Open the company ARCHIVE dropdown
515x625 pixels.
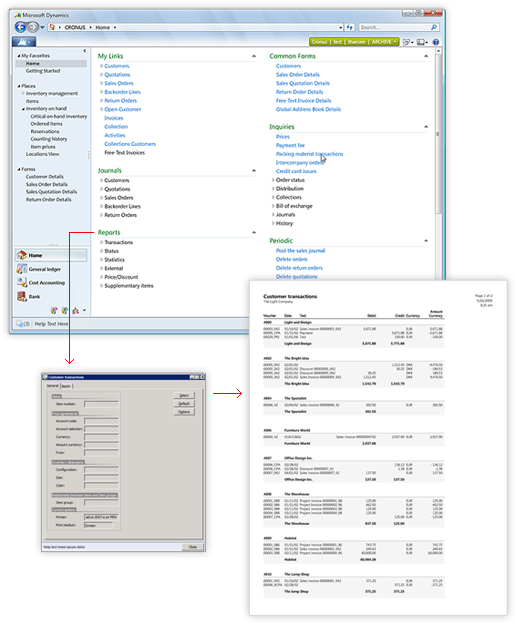[395, 41]
